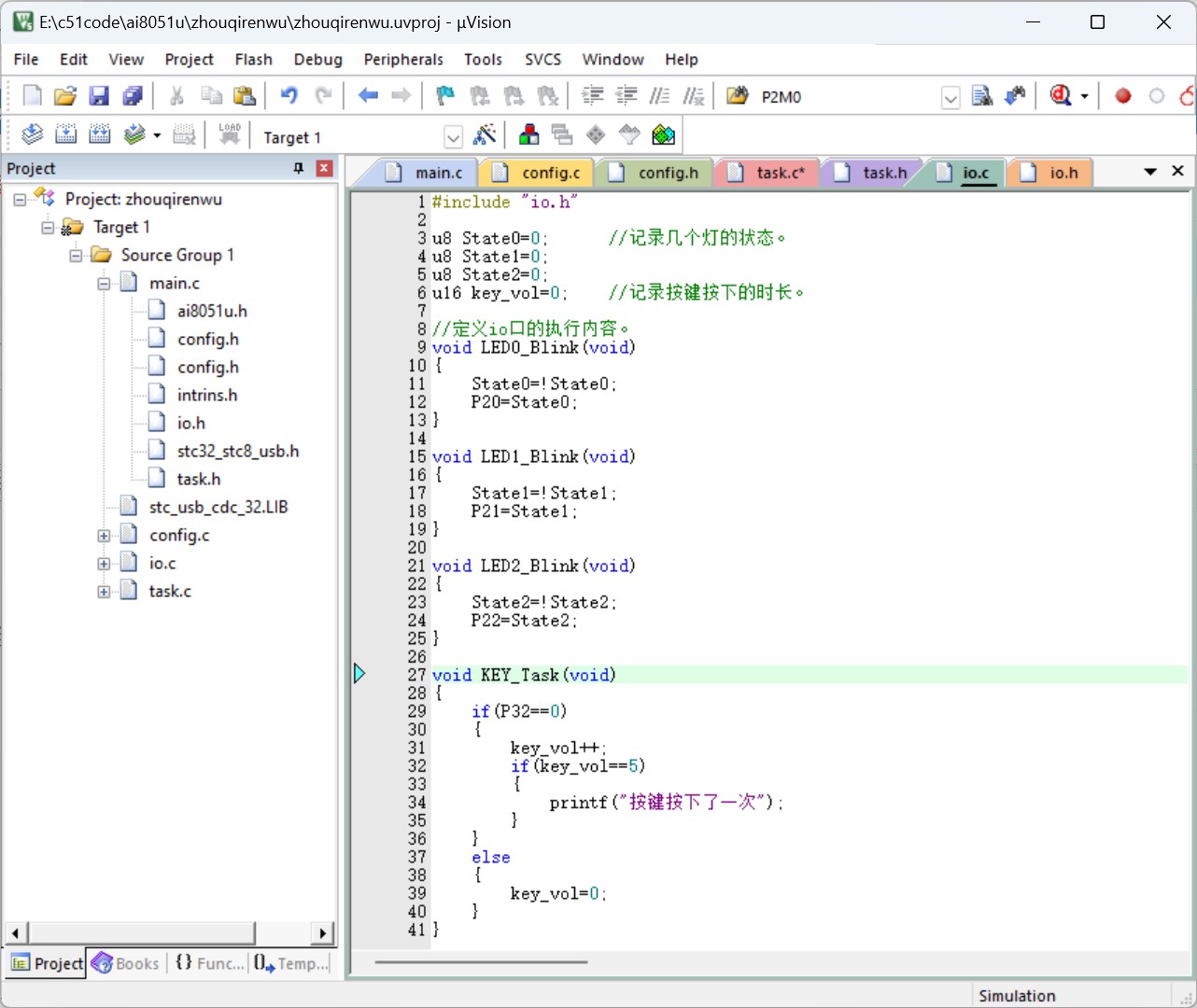Collapse the main.c file node
Image resolution: width=1197 pixels, height=1008 pixels.
click(x=104, y=283)
